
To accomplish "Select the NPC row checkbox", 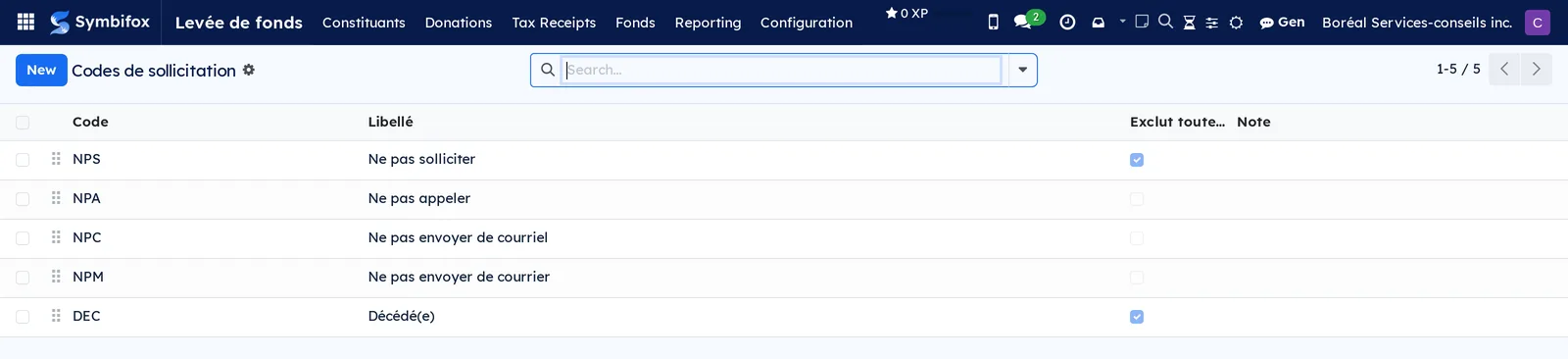I will coord(23,238).
